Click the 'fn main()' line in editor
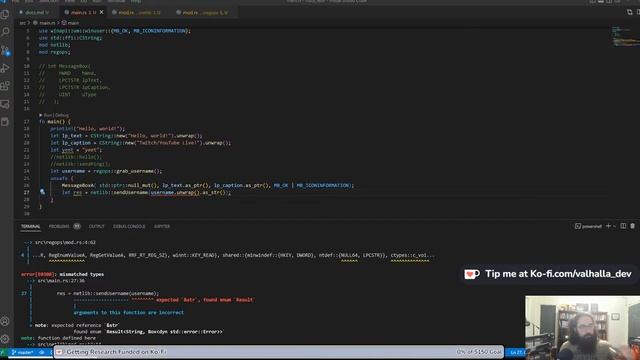640x360 pixels. [x=55, y=122]
